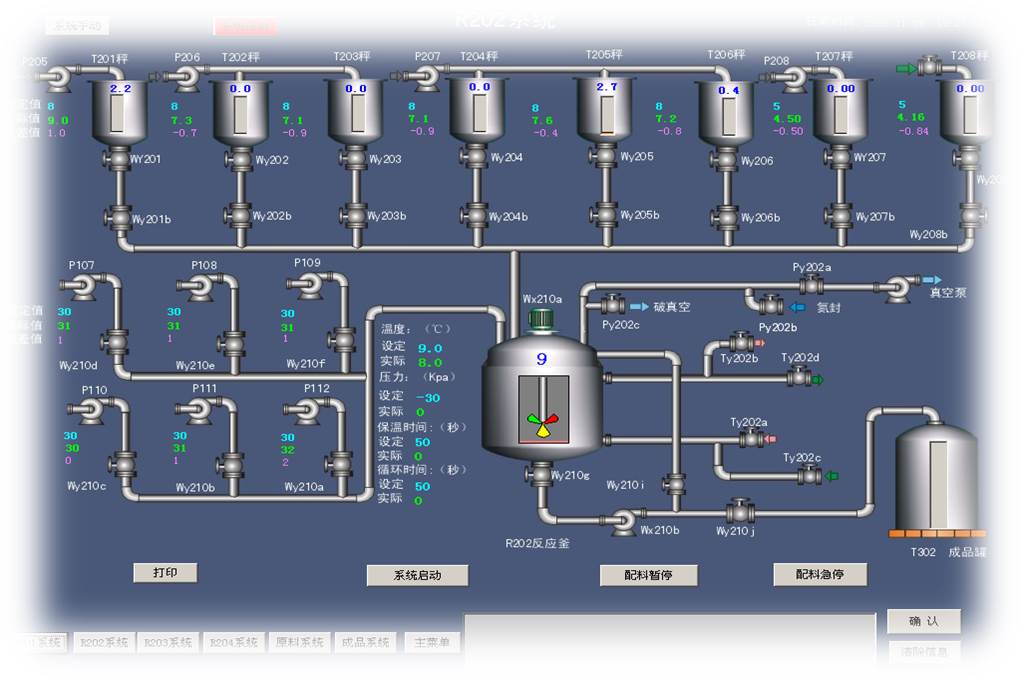Switch to the R203系统 tab
Image resolution: width=1021 pixels, height=680 pixels.
pos(168,643)
